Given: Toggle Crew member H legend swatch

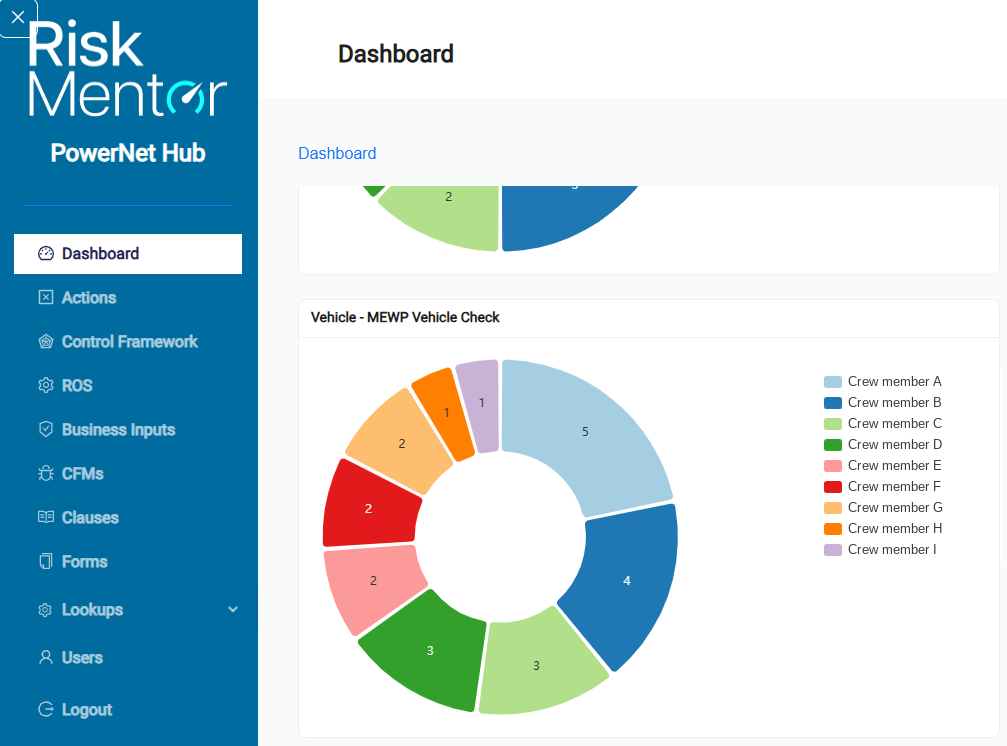Looking at the screenshot, I should click(x=832, y=529).
